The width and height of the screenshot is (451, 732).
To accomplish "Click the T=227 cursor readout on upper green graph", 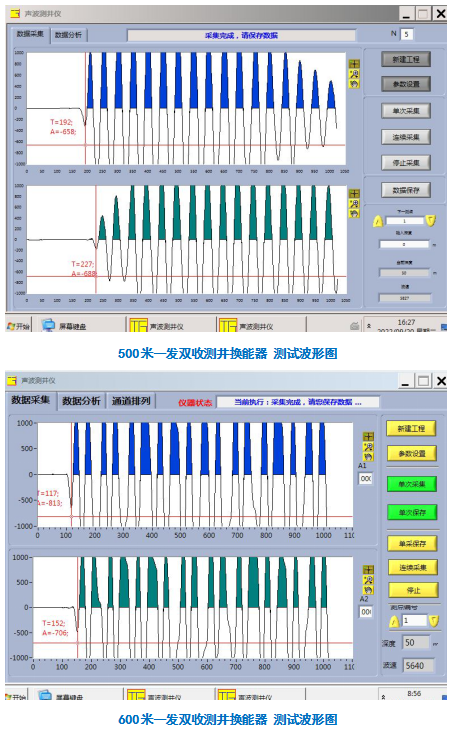I will (84, 268).
